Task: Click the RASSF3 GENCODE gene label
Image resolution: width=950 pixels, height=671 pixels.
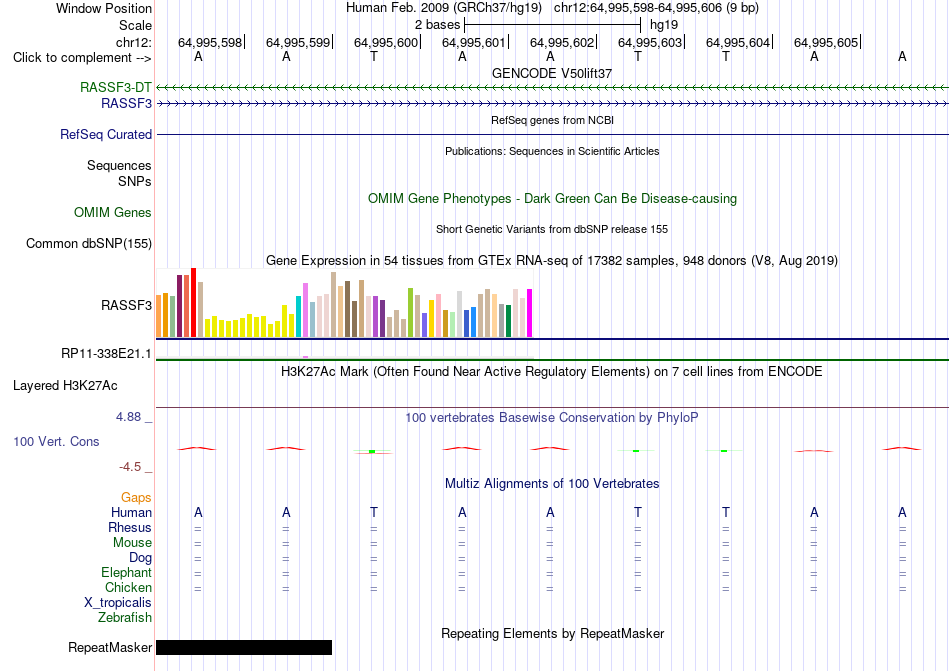Action: coord(126,104)
